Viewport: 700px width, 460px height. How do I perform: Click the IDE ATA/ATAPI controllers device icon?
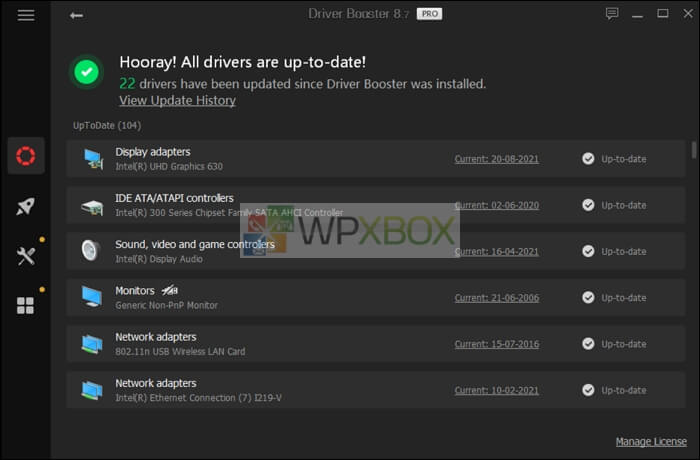pyautogui.click(x=92, y=207)
